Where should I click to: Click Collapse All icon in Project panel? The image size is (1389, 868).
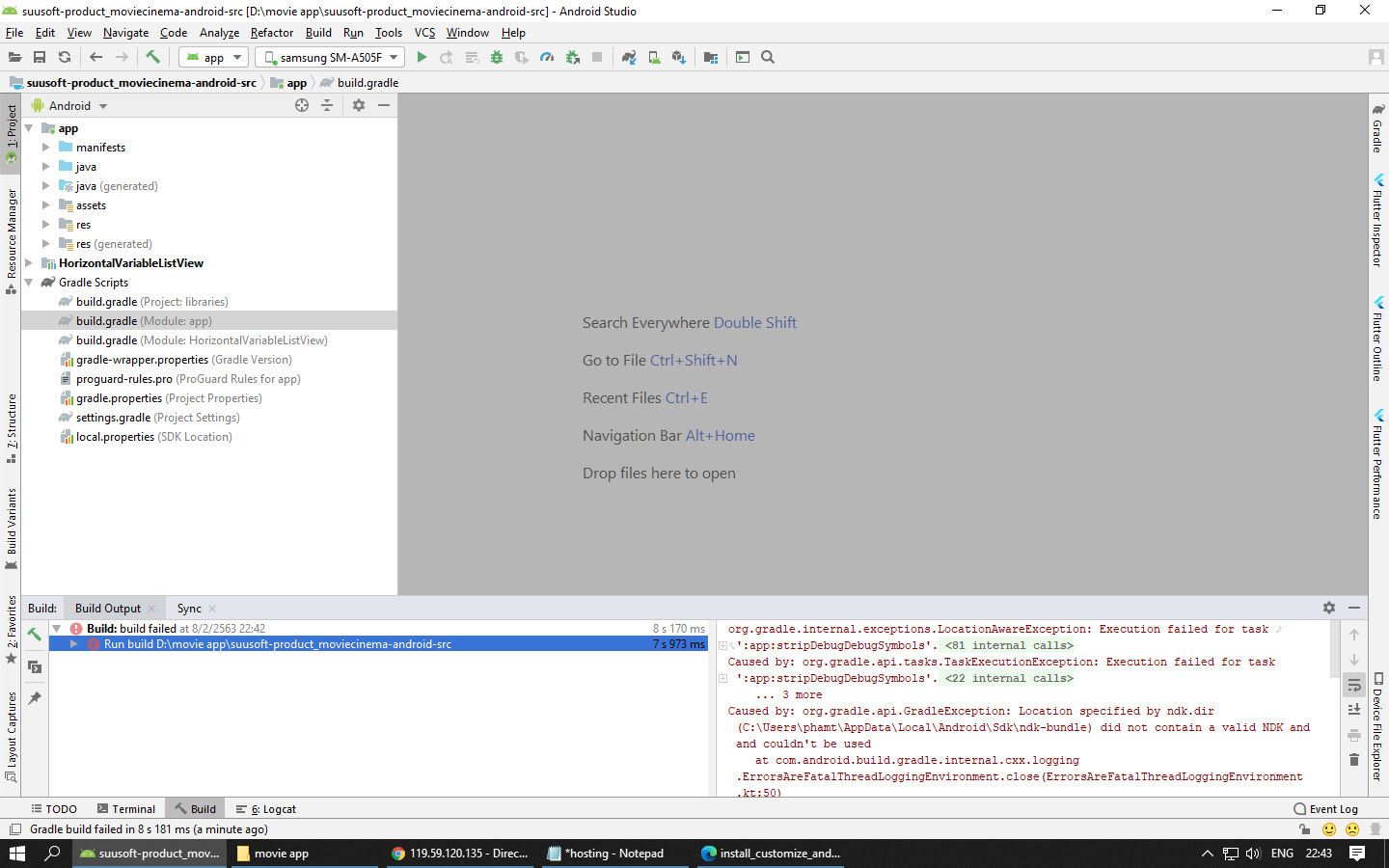point(327,105)
